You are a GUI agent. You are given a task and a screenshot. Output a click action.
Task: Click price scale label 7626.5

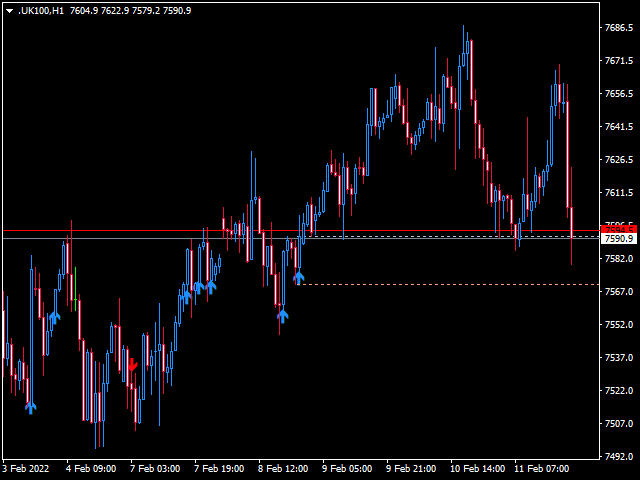(x=619, y=160)
